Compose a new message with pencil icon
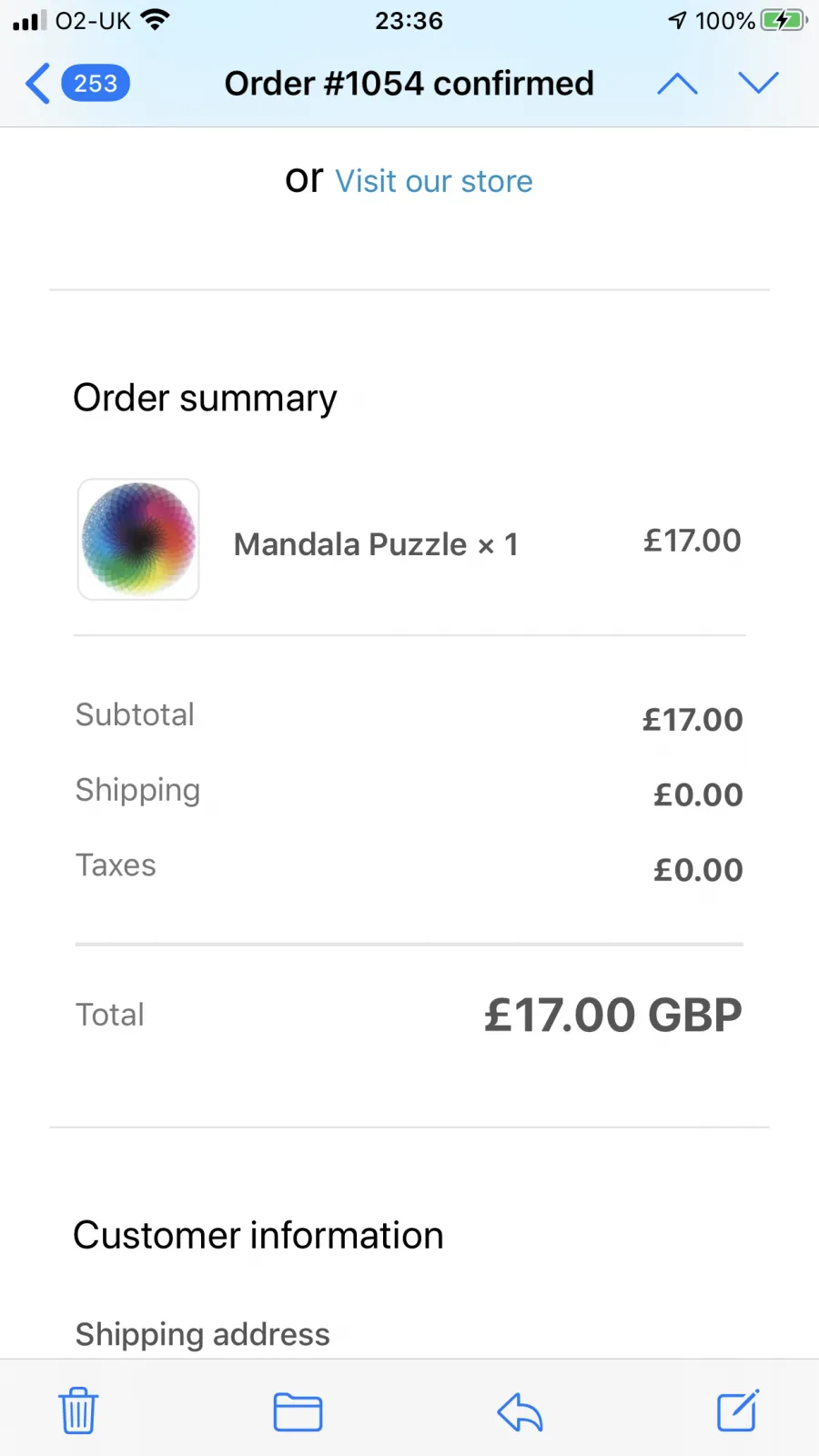This screenshot has width=819, height=1456. click(x=737, y=1410)
